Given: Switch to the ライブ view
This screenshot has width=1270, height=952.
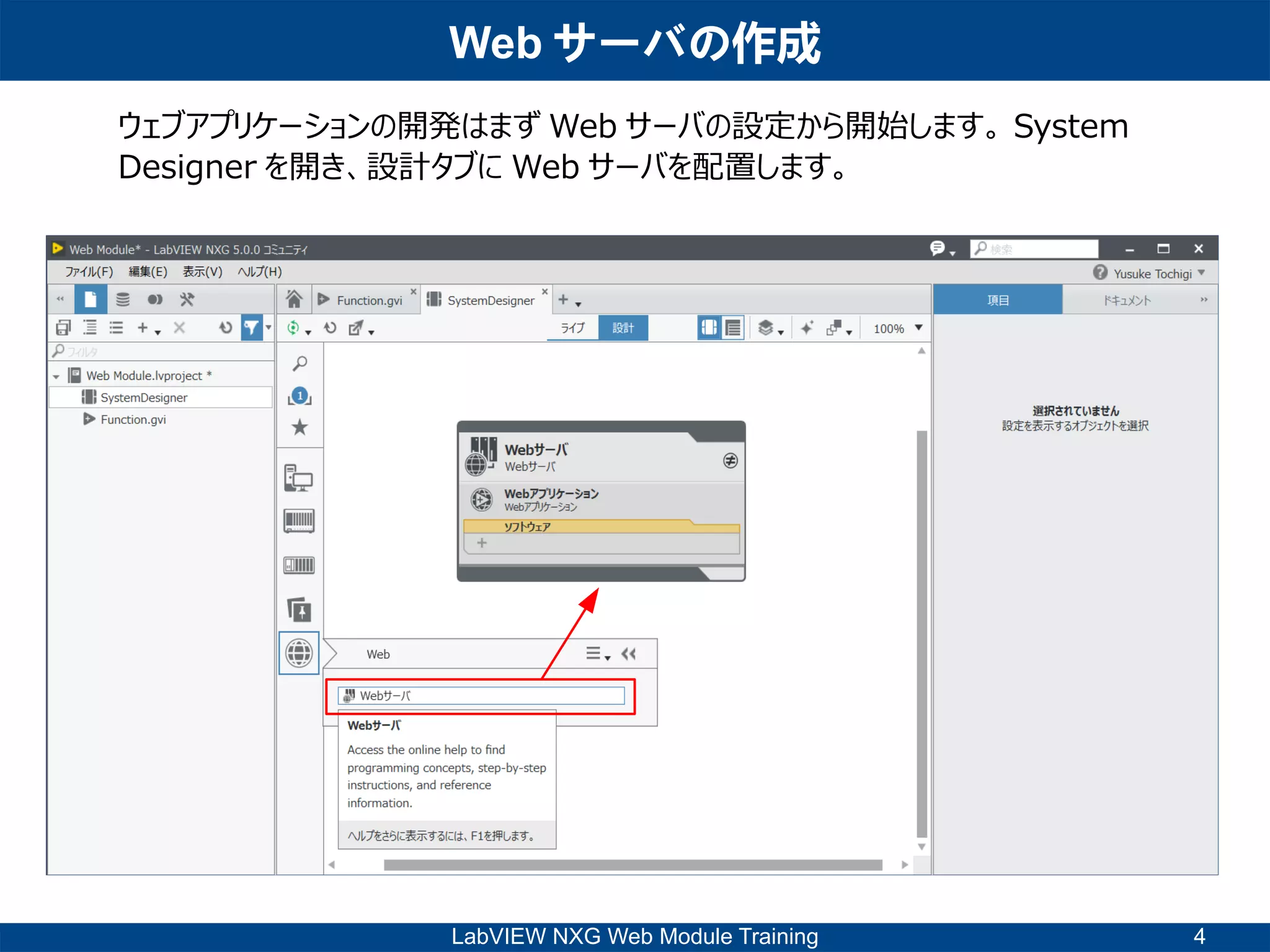Looking at the screenshot, I should point(572,328).
